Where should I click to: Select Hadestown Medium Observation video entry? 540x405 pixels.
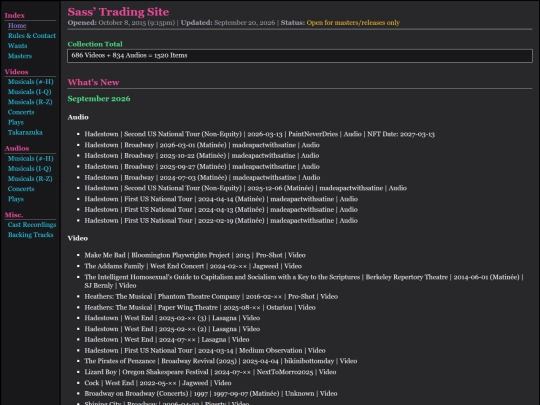(x=205, y=351)
